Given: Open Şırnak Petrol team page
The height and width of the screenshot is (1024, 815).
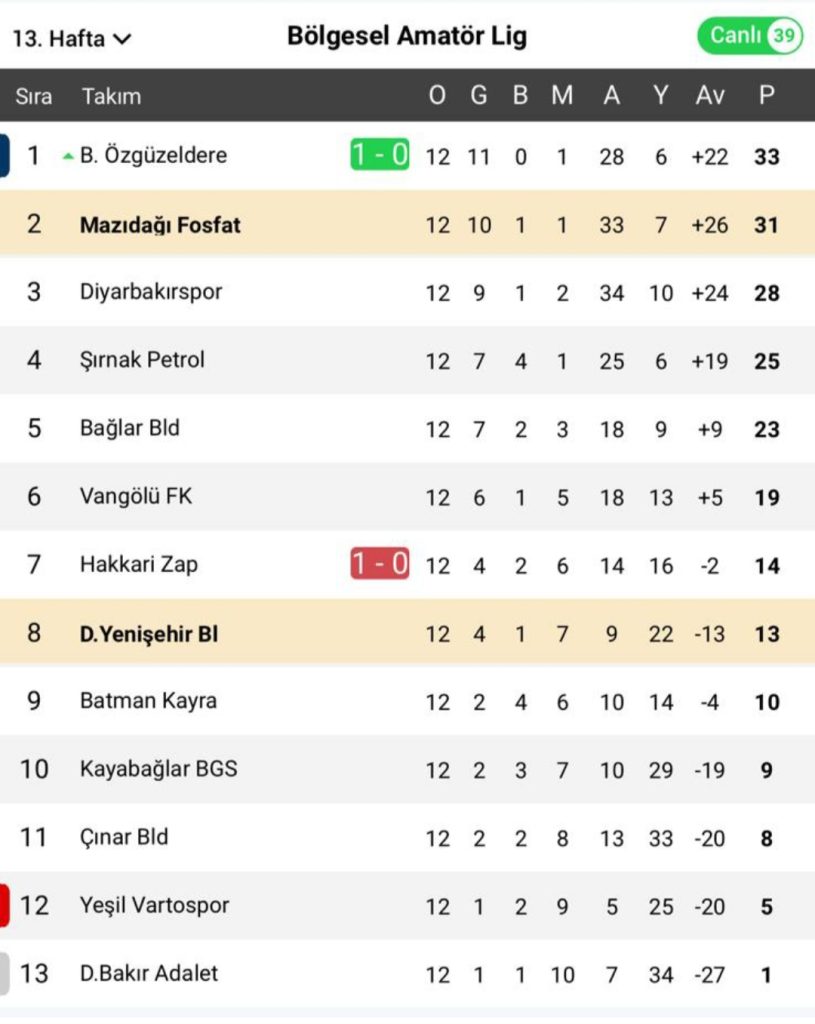Looking at the screenshot, I should click(x=142, y=359).
